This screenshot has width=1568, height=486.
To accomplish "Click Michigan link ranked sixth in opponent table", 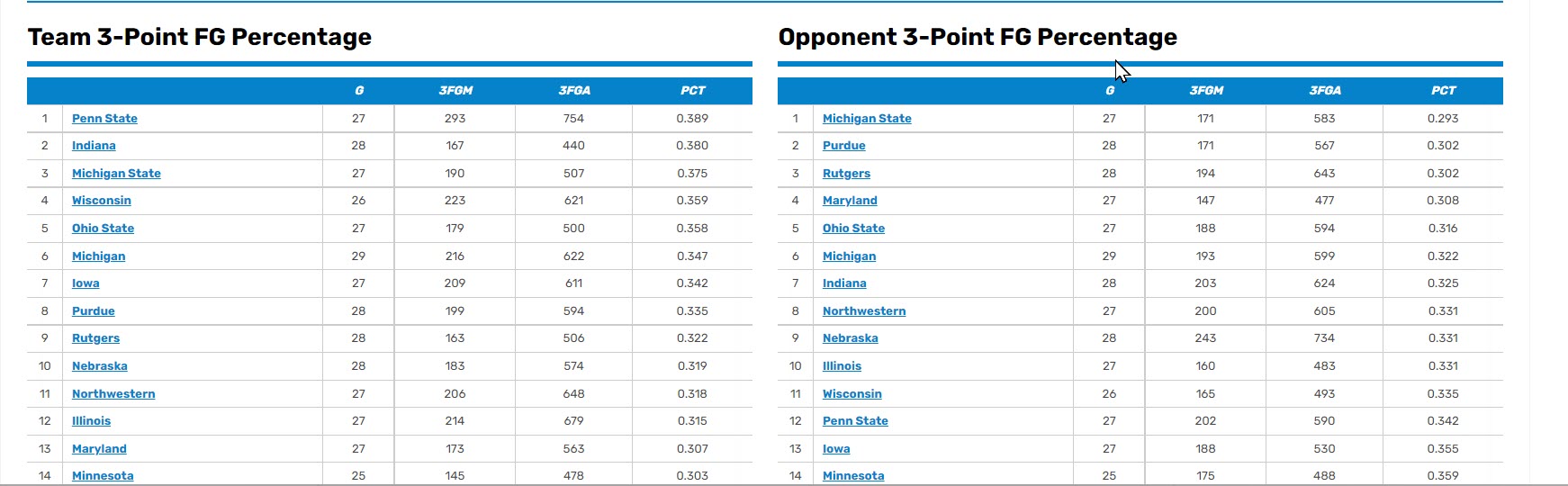I will [849, 256].
